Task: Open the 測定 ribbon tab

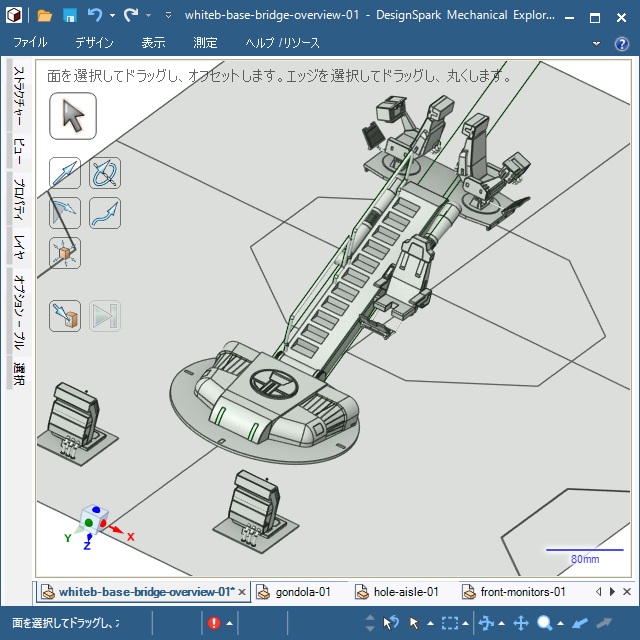Action: (x=205, y=42)
